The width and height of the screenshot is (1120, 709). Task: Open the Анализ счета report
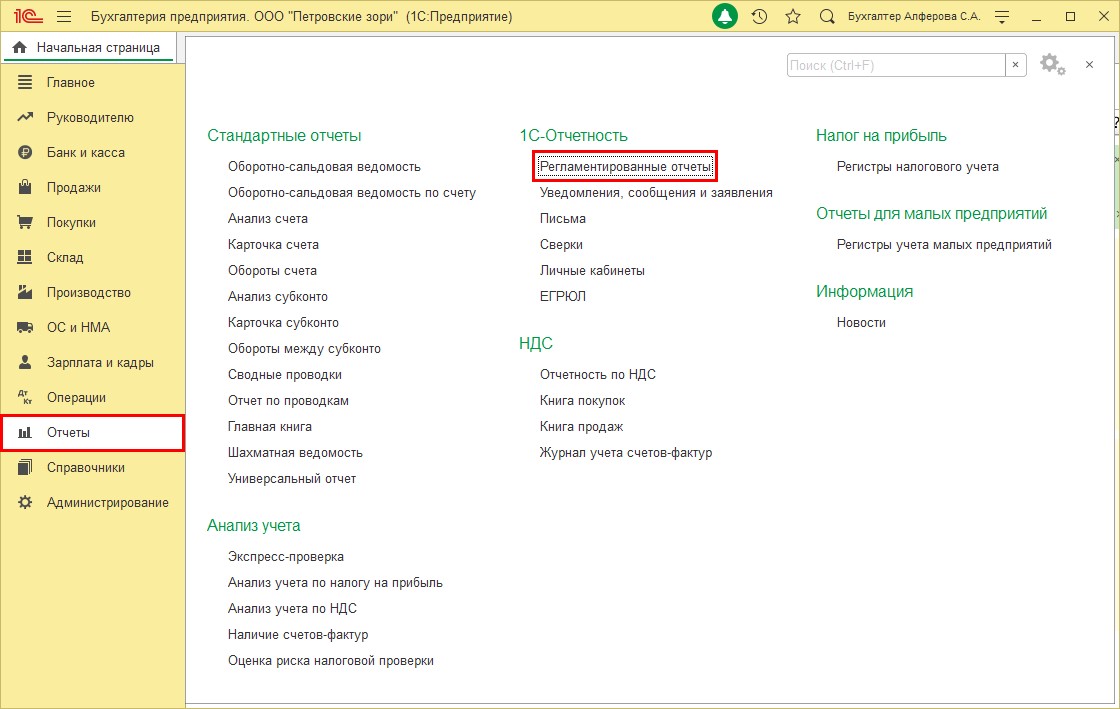tap(268, 218)
